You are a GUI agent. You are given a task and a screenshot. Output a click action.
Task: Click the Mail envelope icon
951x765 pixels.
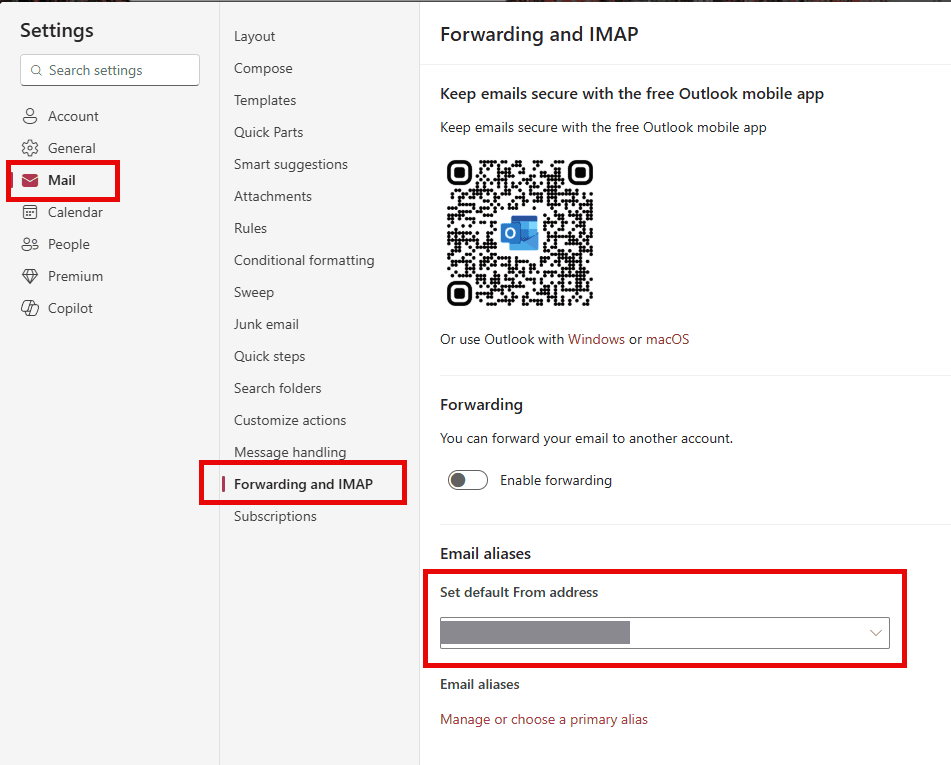click(30, 180)
